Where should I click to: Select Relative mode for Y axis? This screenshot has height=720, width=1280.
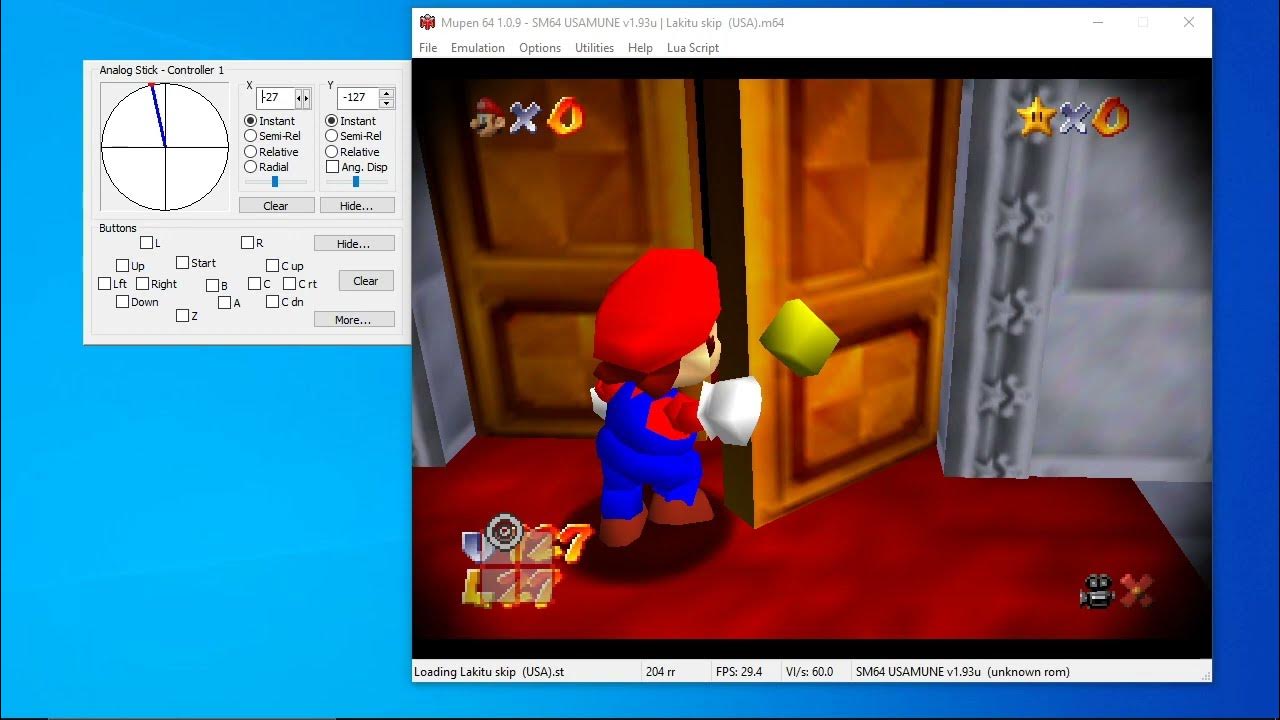[x=332, y=152]
